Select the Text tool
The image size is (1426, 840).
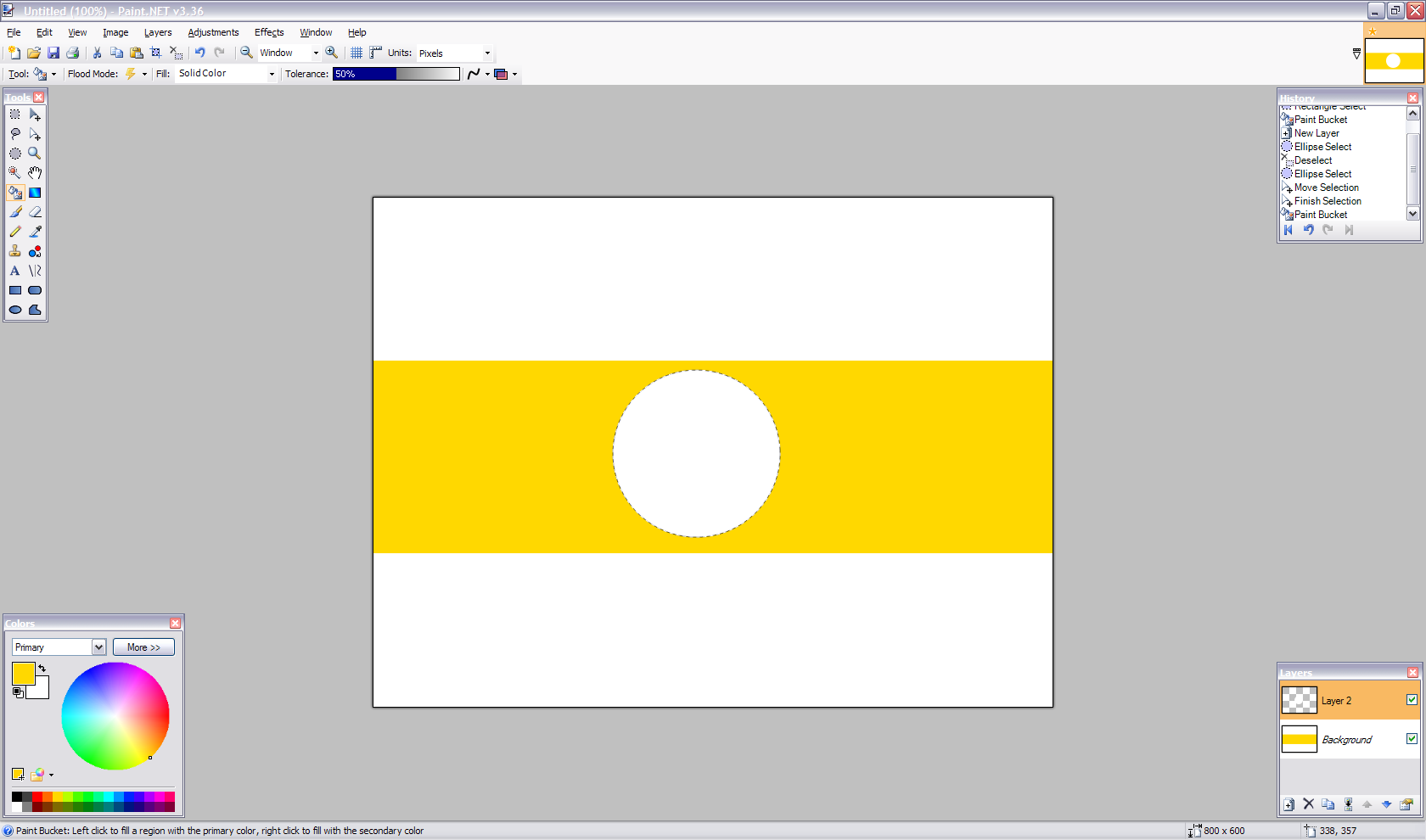15,271
